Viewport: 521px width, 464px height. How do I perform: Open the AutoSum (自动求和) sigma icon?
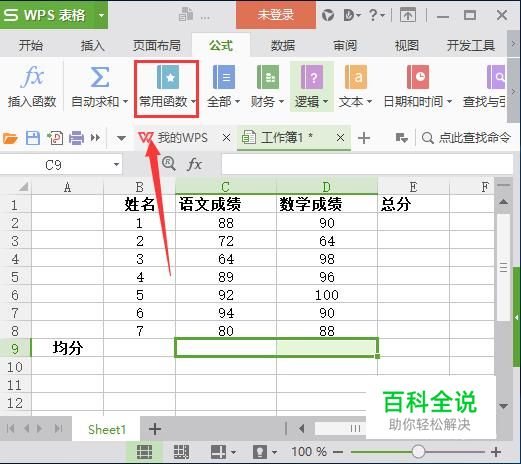coord(100,77)
